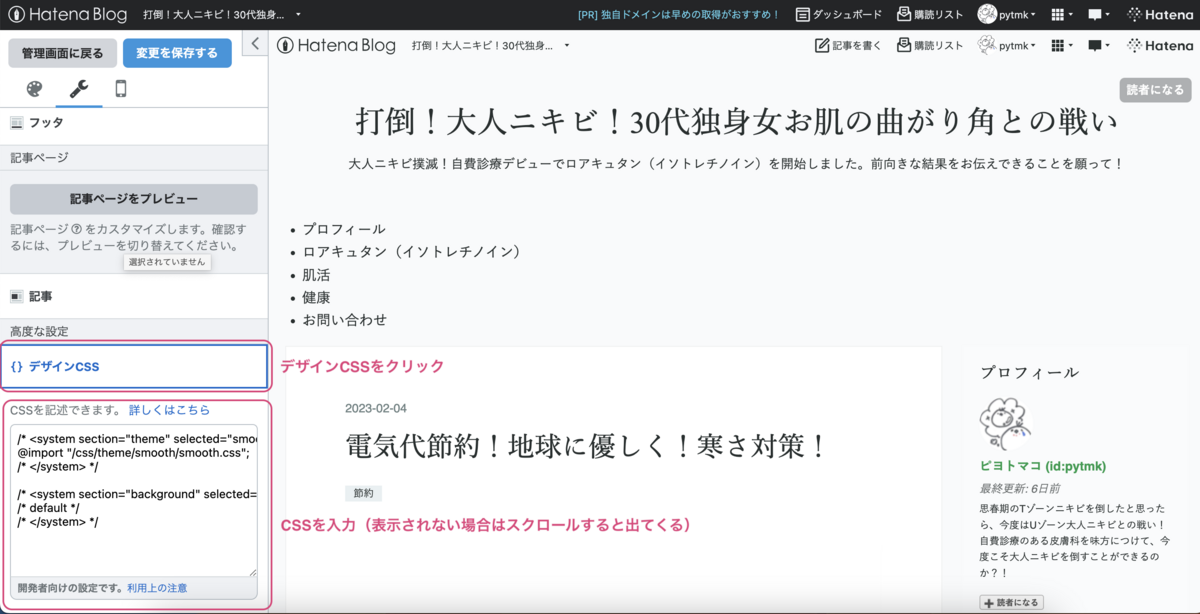Click the profile avatar image
Screen dimensions: 1200x614
coord(1005,423)
